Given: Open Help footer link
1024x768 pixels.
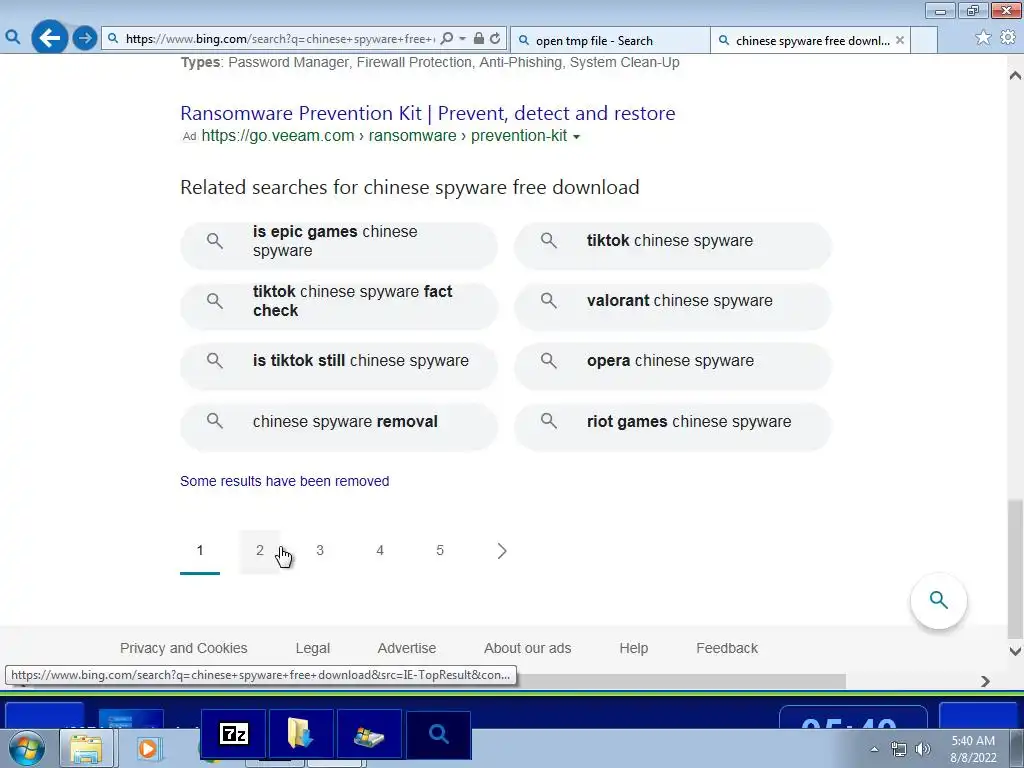Looking at the screenshot, I should (633, 648).
